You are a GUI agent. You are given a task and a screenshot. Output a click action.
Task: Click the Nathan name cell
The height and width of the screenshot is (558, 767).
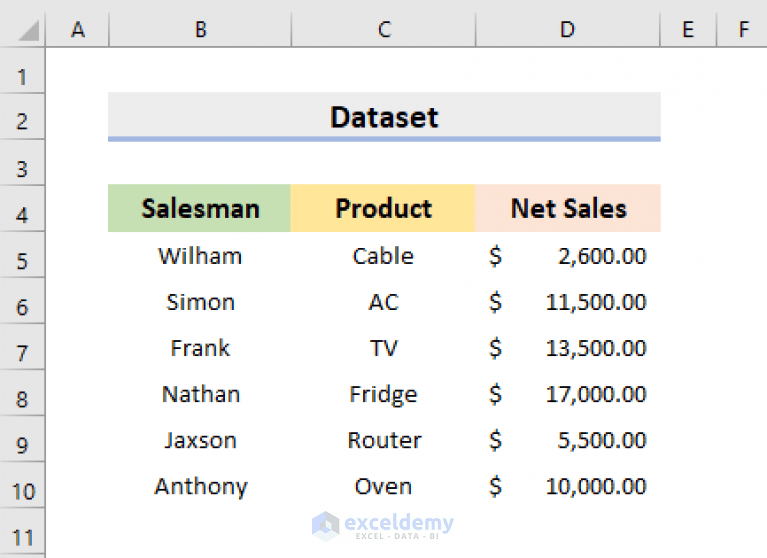(x=200, y=393)
